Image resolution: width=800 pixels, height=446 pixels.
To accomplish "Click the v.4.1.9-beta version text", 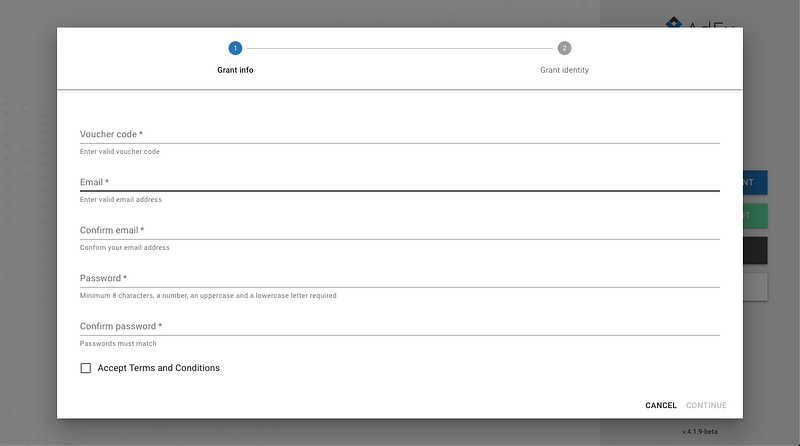I will [x=699, y=432].
